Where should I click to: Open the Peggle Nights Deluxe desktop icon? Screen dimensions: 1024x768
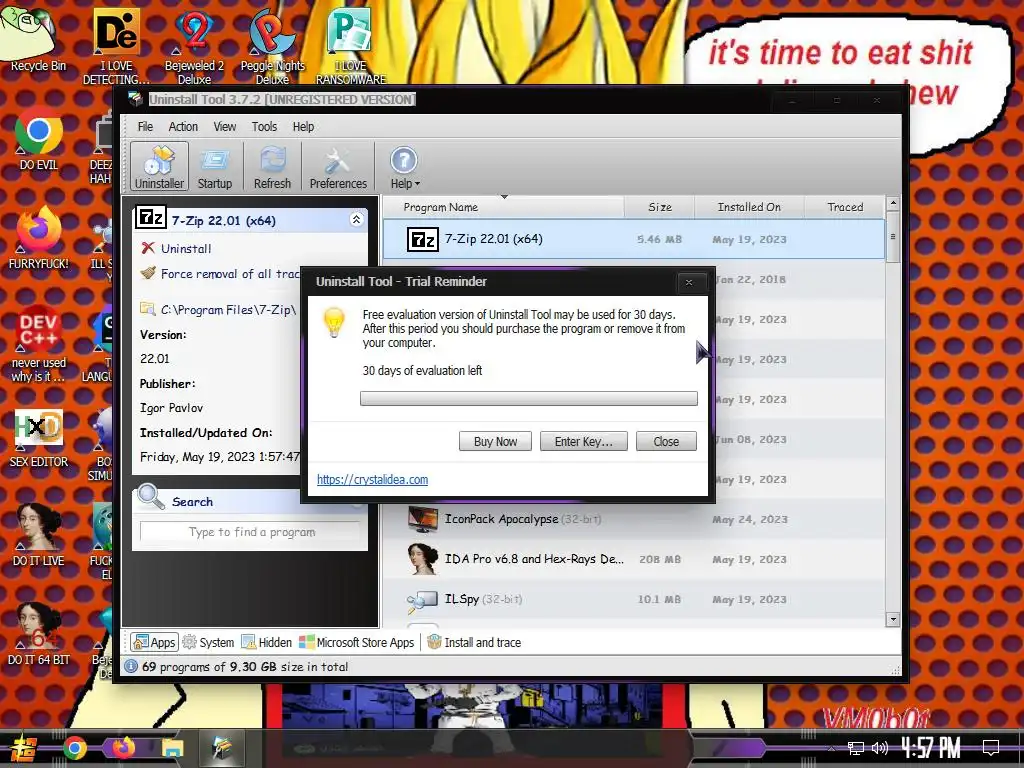pos(272,46)
